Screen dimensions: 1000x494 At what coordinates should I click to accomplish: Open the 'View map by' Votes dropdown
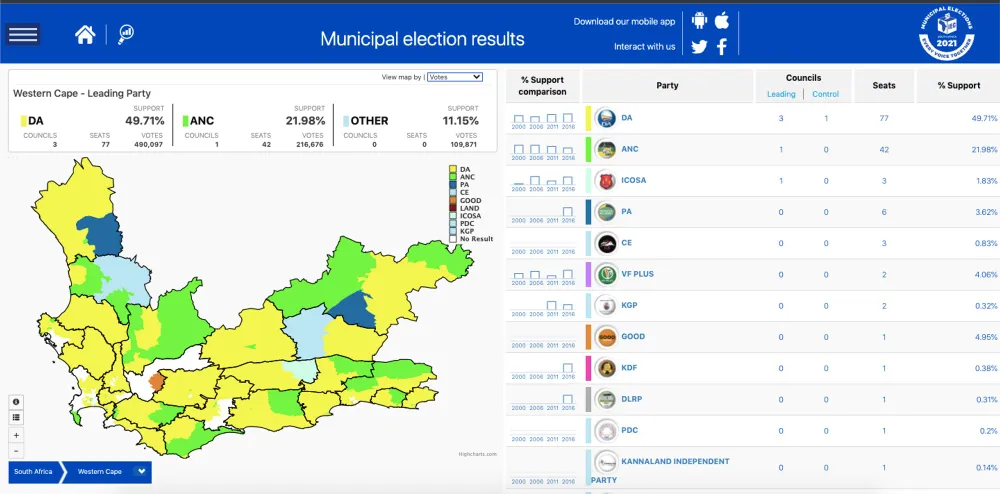(455, 76)
